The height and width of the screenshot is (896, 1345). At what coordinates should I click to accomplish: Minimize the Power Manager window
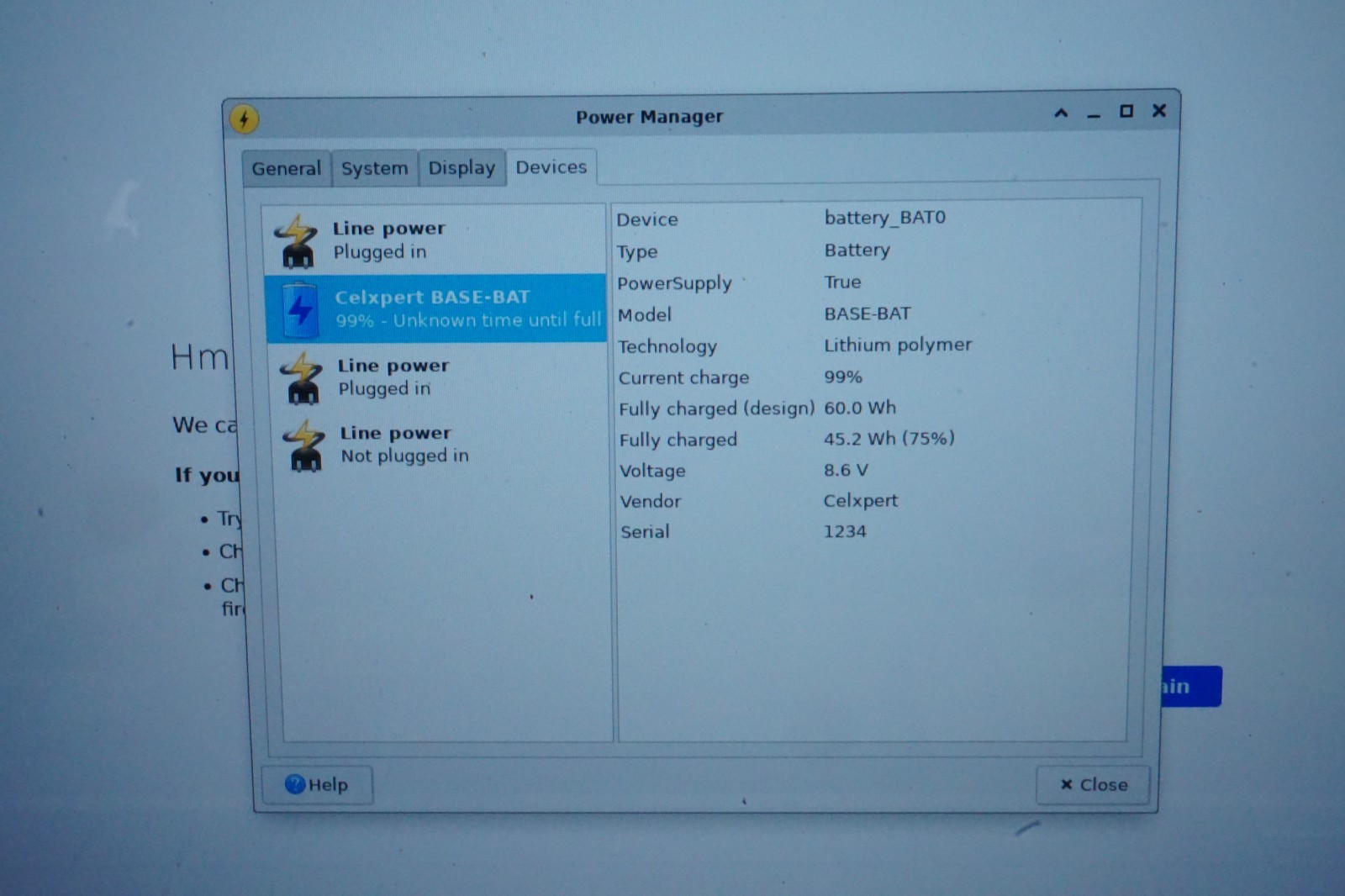(x=1094, y=115)
